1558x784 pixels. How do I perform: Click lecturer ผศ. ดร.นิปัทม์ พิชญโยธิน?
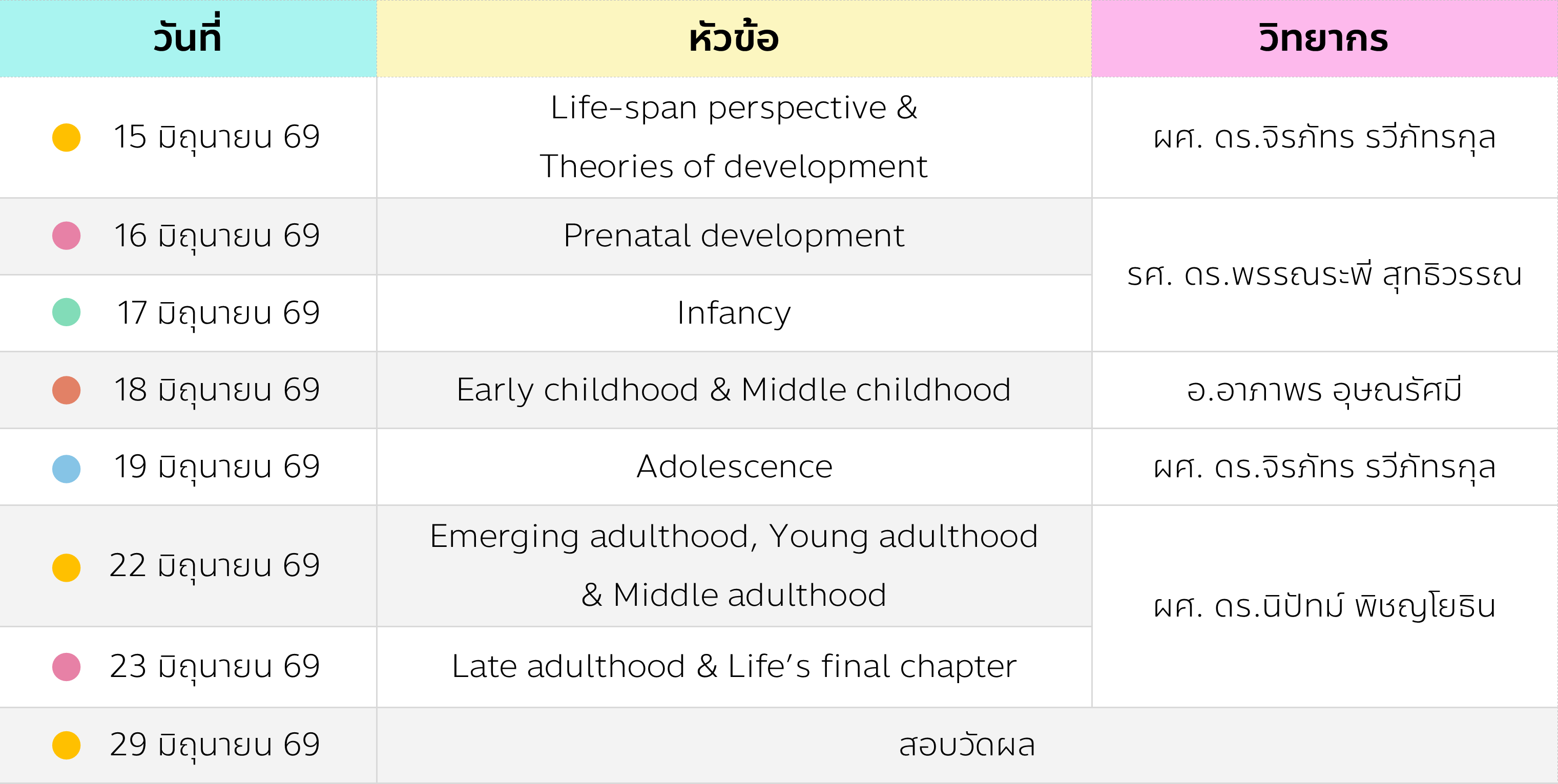1324,606
